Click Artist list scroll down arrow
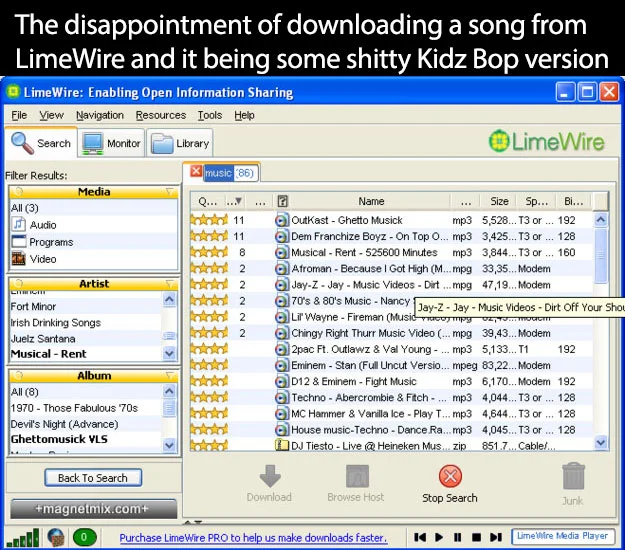This screenshot has width=625, height=550. (169, 353)
